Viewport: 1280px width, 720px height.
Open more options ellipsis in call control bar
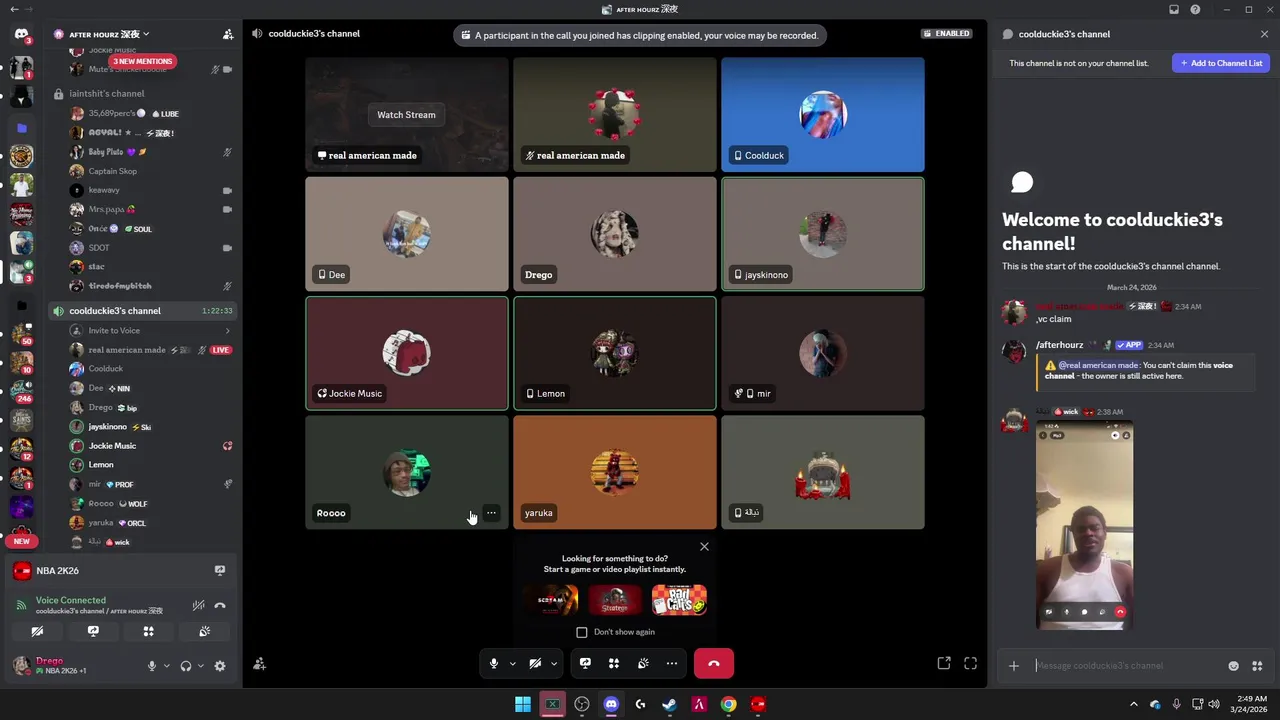(672, 663)
